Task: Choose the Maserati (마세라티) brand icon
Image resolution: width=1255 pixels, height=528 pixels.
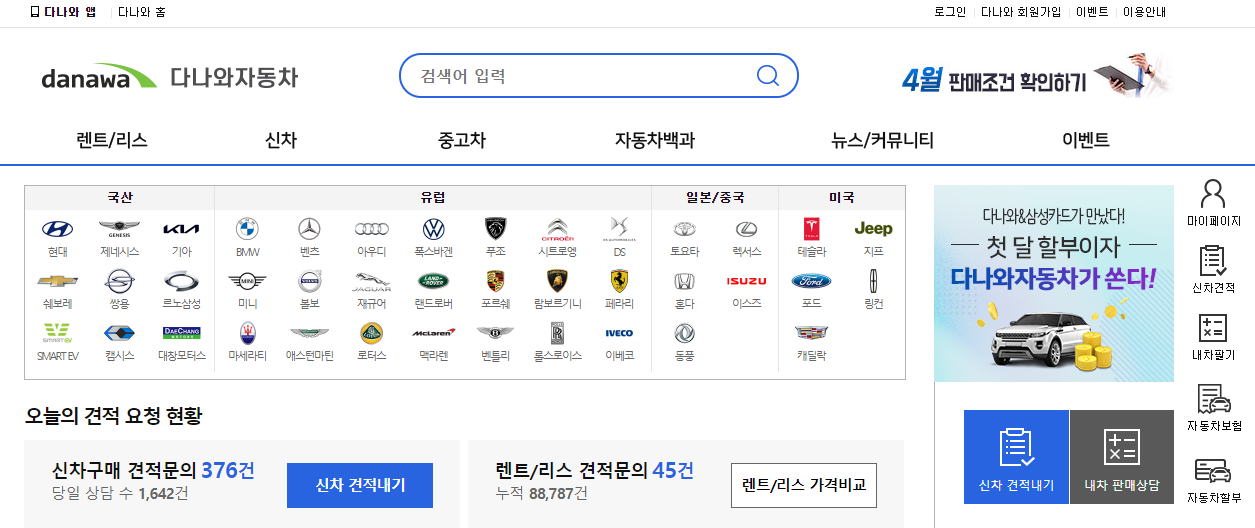Action: click(248, 333)
